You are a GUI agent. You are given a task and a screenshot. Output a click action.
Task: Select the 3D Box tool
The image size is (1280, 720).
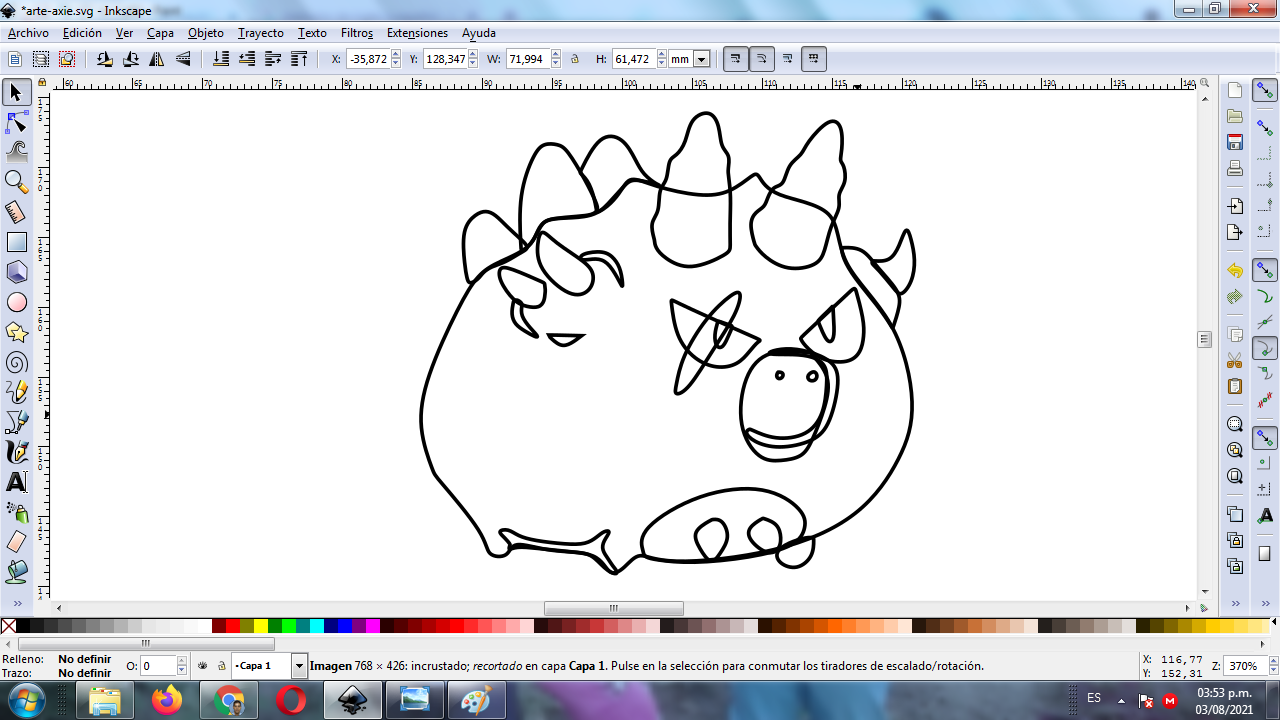(16, 272)
